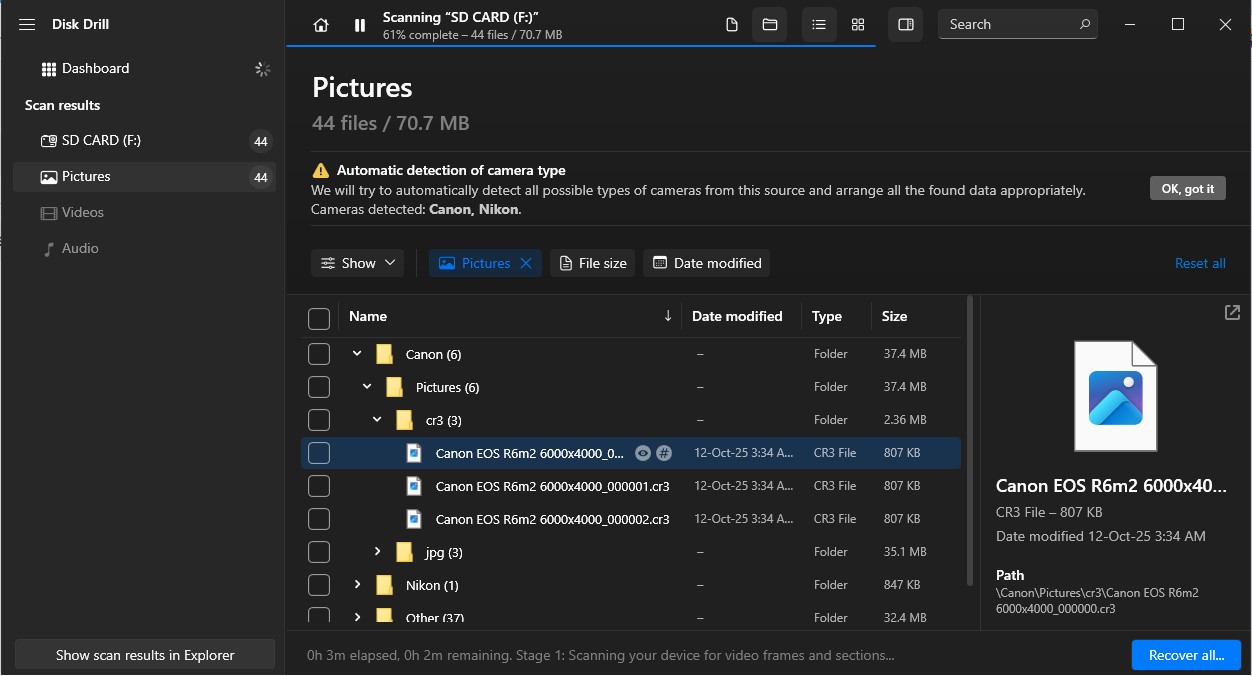Sort by Type column header
1252x676 pixels.
point(827,316)
